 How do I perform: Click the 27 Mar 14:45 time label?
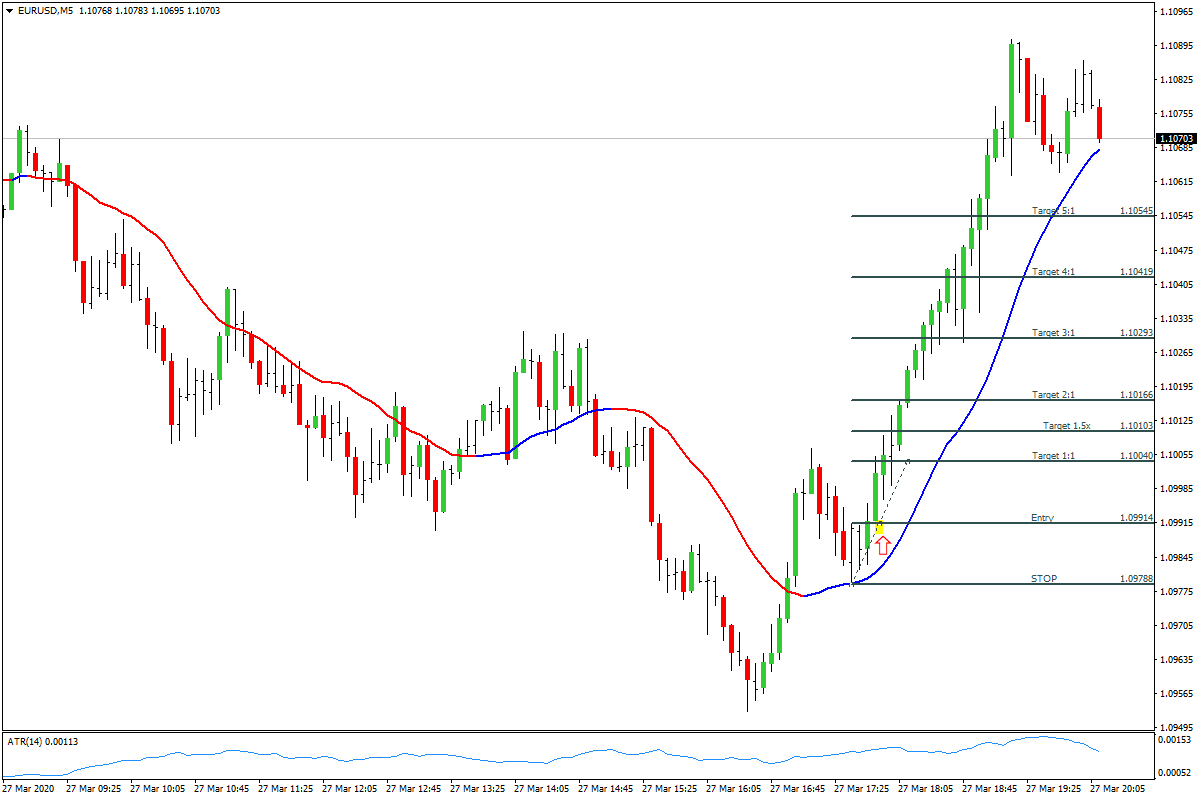point(606,789)
